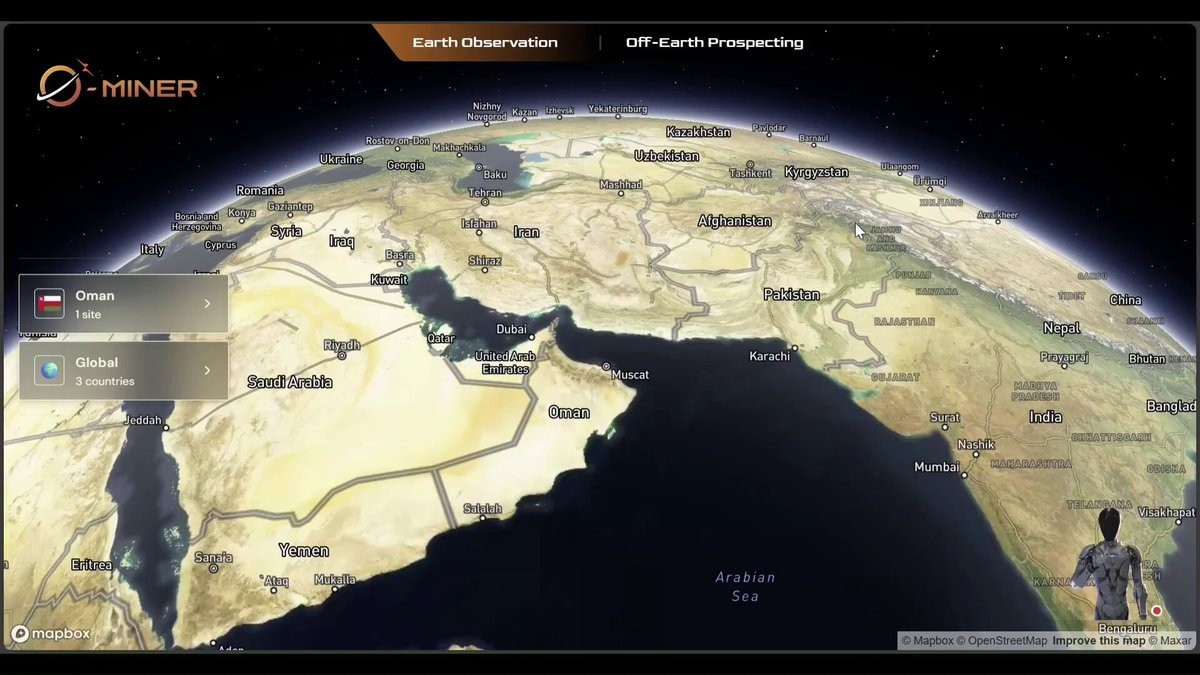
Task: Expand the Oman site chevron
Action: tap(207, 303)
